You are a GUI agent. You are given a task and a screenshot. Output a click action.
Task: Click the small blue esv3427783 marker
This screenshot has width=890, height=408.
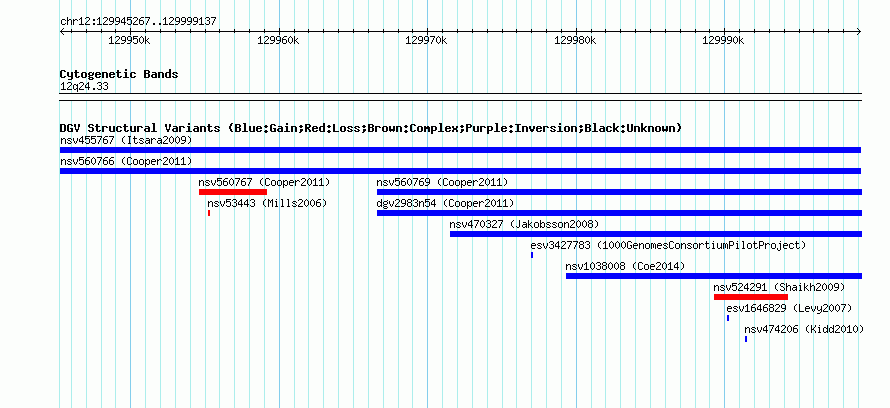click(x=532, y=255)
